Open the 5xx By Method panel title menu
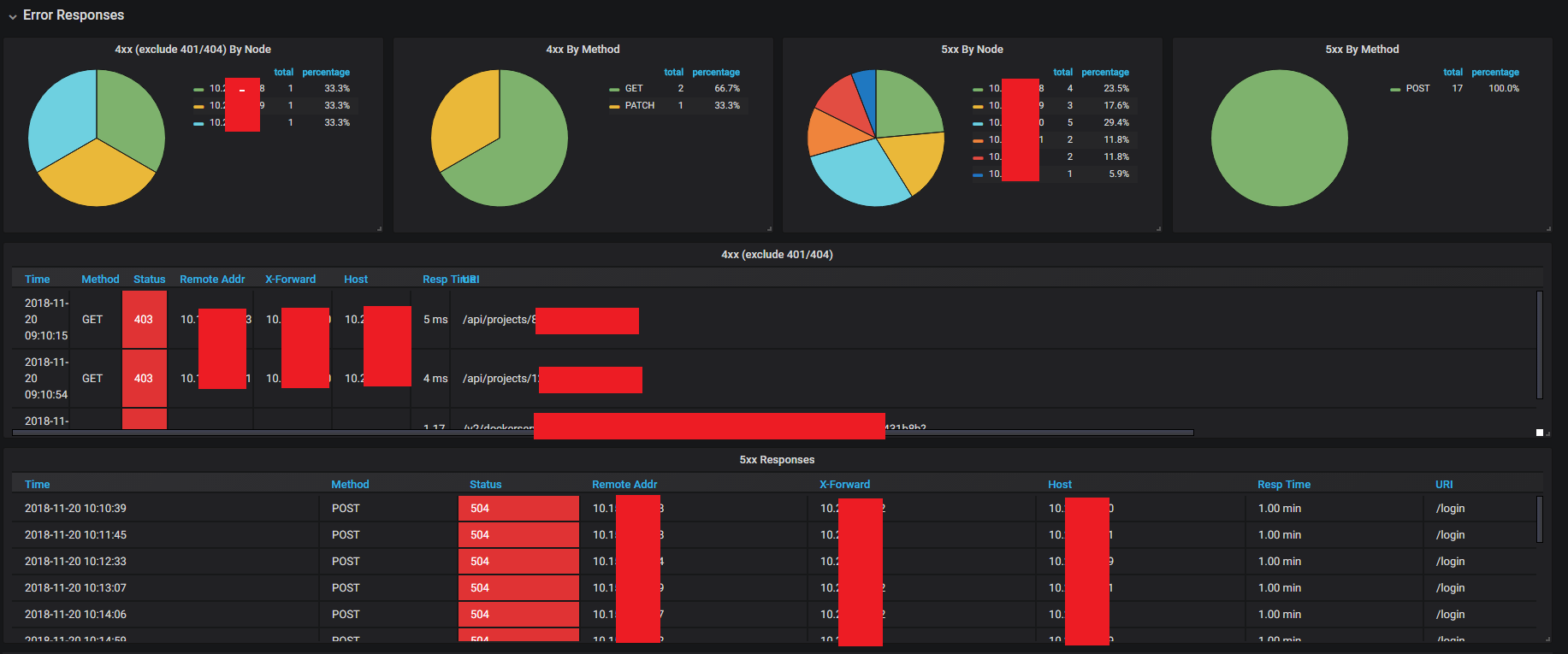Screen dimensions: 1568x654 click(1362, 50)
